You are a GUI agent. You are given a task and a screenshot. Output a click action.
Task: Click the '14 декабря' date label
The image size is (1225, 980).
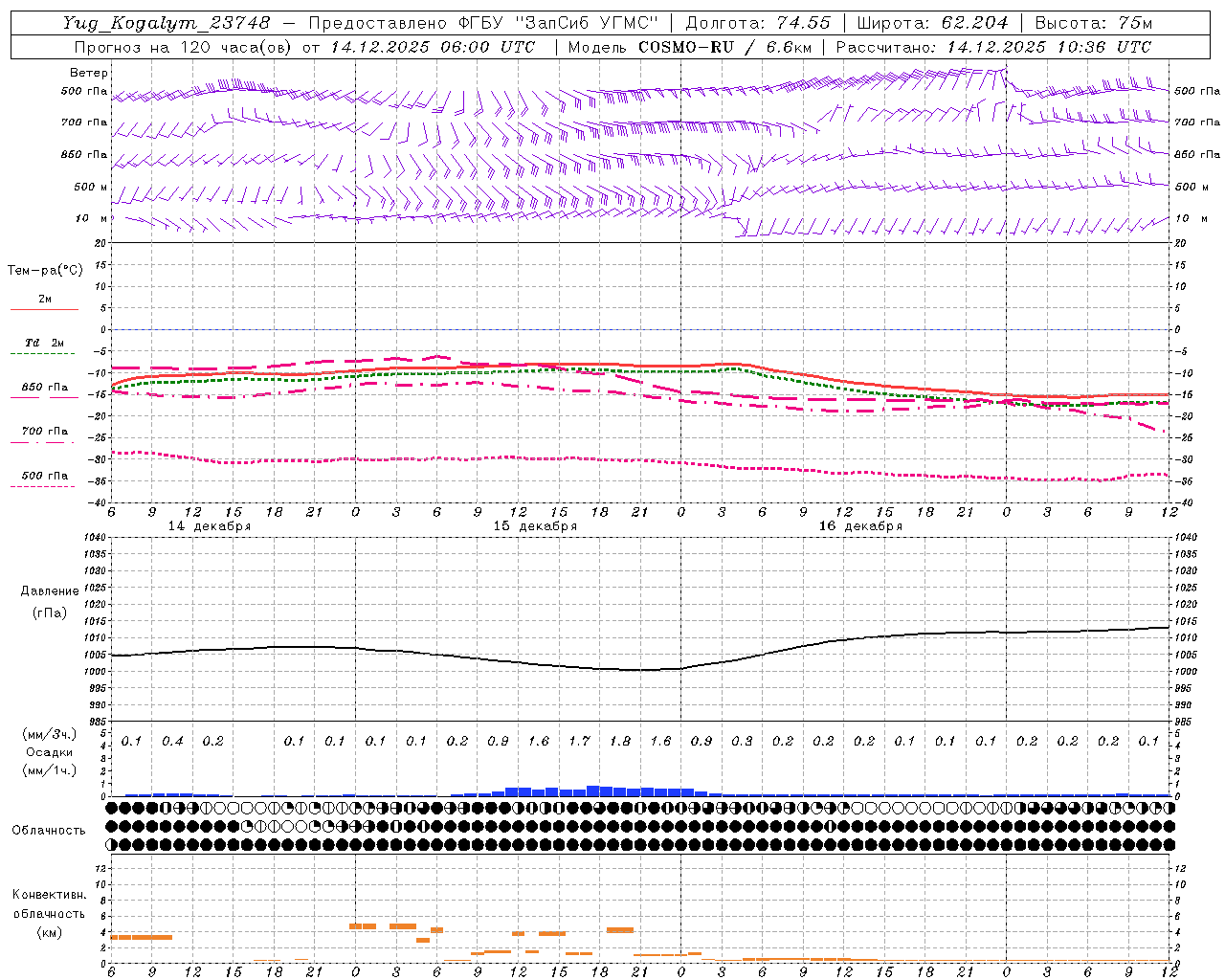(209, 526)
